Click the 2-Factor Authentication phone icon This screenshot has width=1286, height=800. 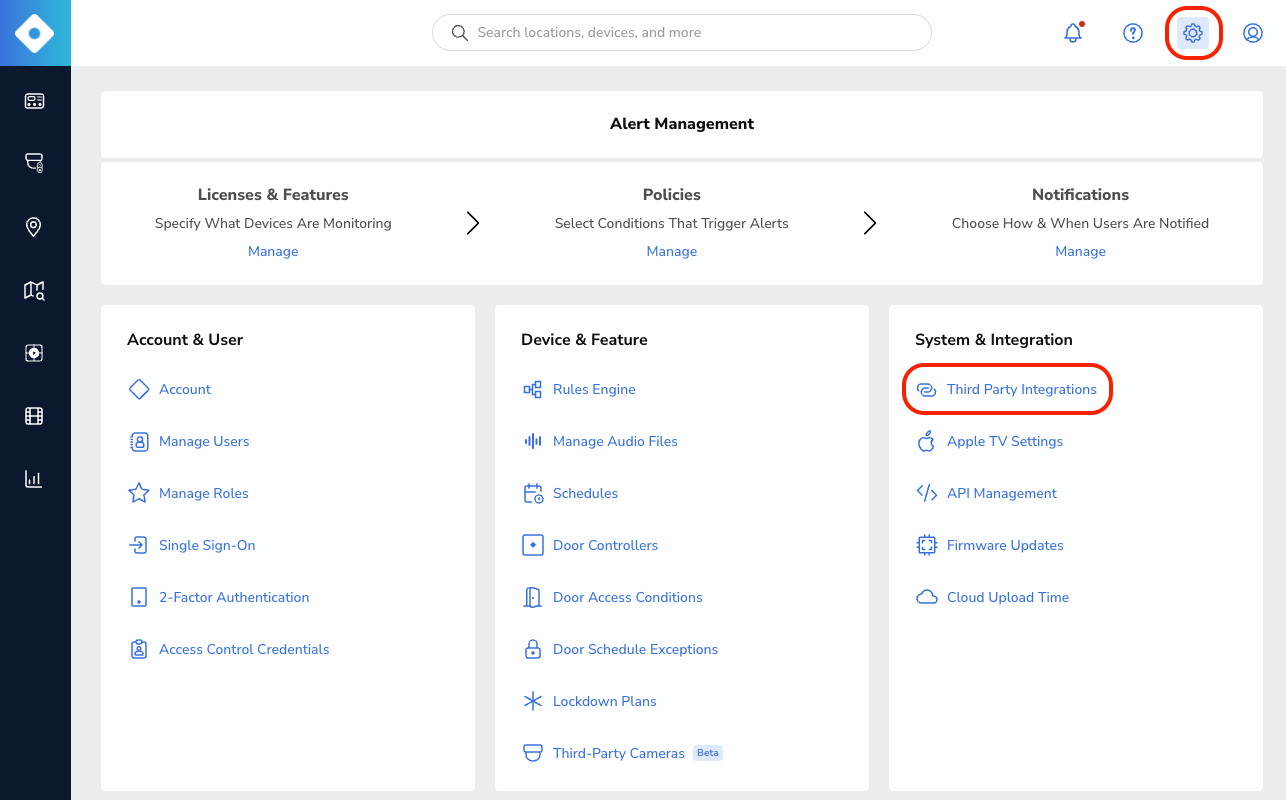coord(139,597)
